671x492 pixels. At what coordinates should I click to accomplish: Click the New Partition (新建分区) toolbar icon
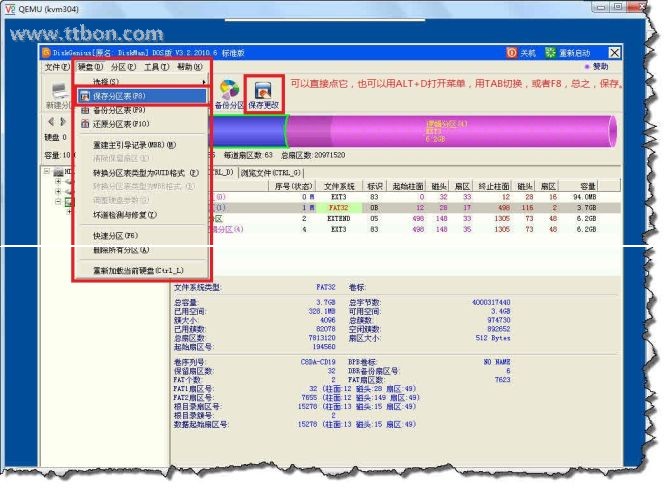[60, 91]
